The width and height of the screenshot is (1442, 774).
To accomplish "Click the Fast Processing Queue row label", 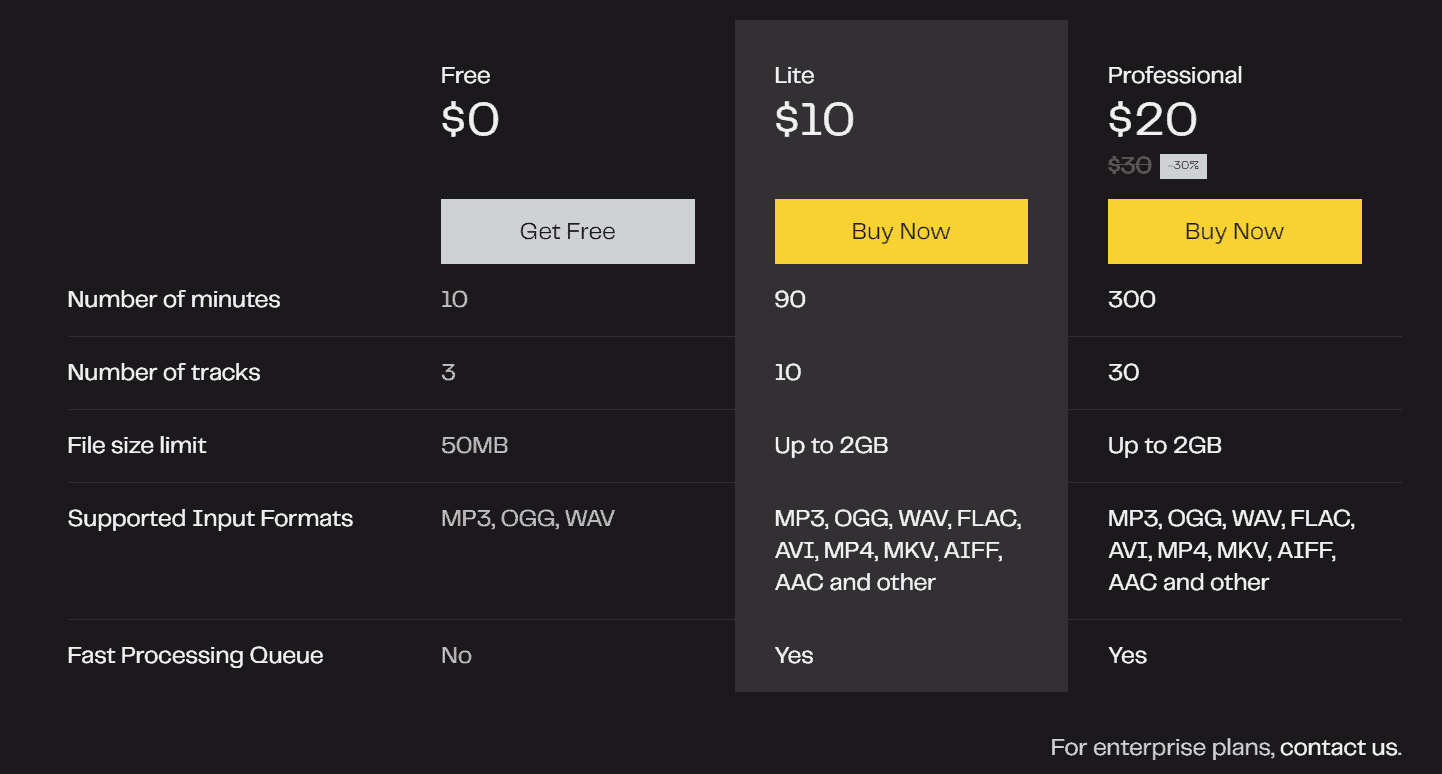I will [x=195, y=655].
